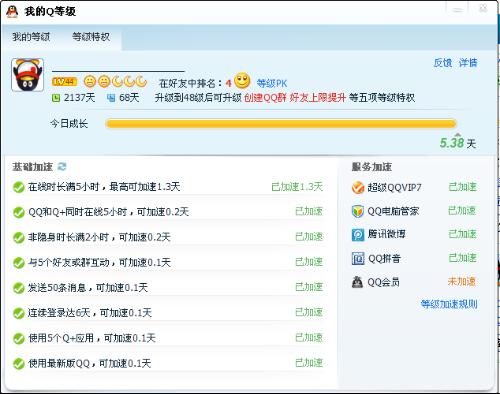Click the check icon for 发送50条消息

pyautogui.click(x=19, y=288)
